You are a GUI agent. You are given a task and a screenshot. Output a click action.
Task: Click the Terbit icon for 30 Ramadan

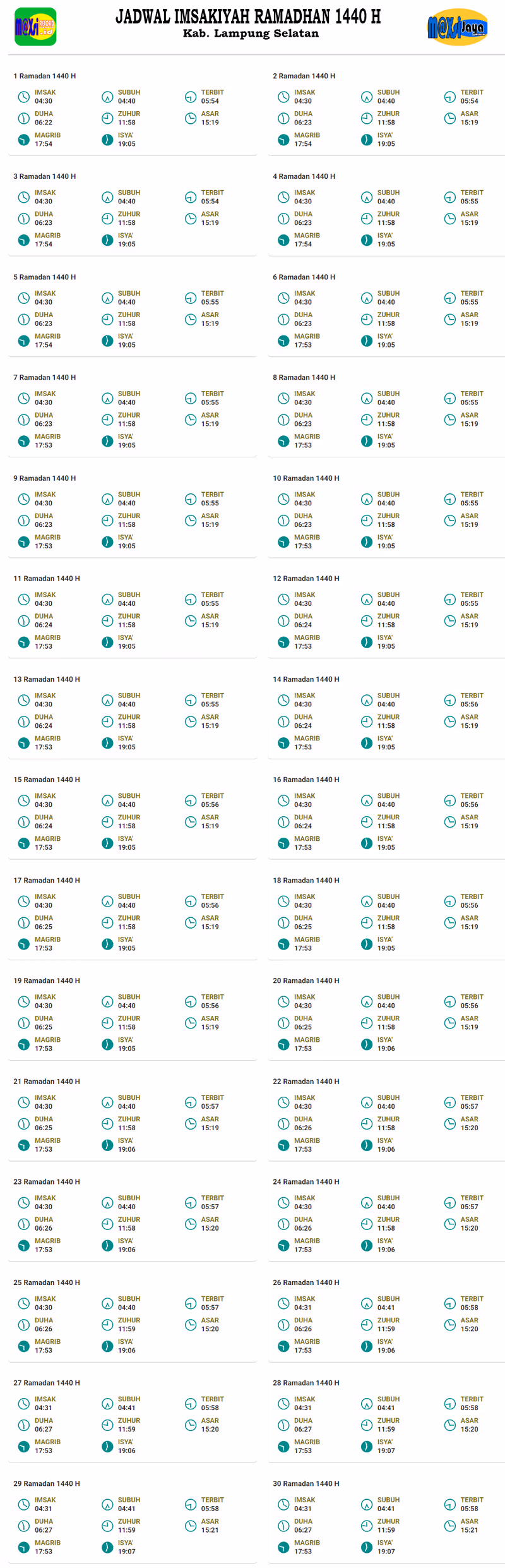(x=449, y=1504)
